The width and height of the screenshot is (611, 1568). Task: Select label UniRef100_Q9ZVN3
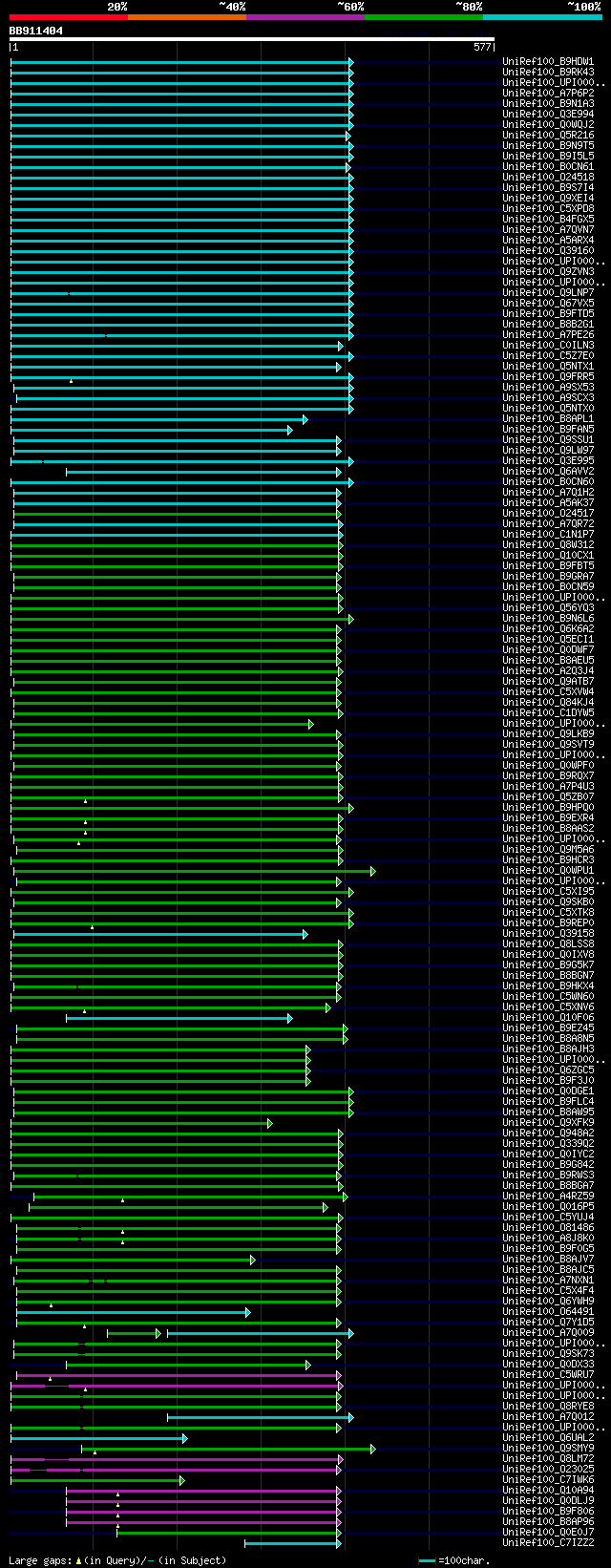coord(548,272)
